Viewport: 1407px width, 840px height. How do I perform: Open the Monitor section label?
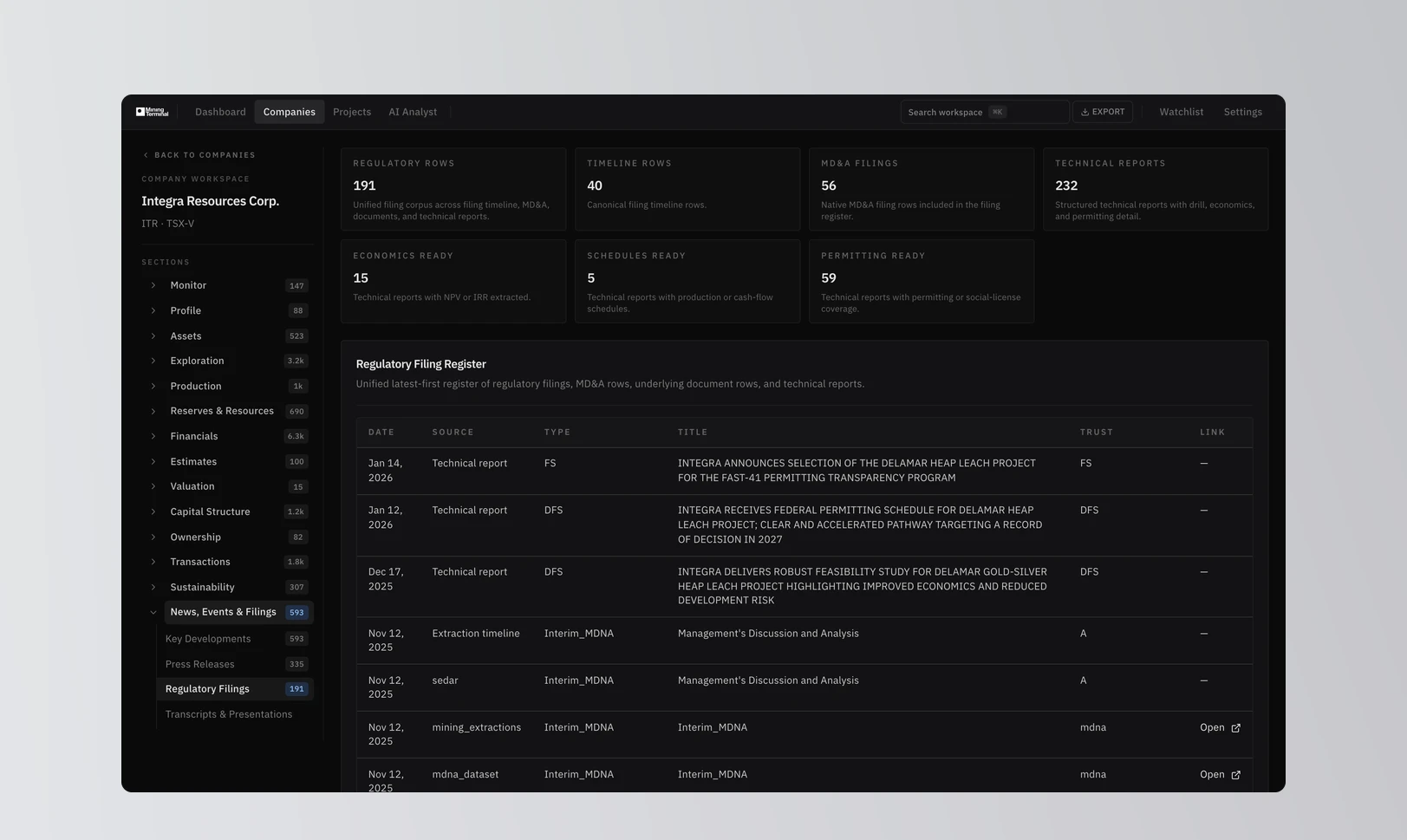click(188, 285)
